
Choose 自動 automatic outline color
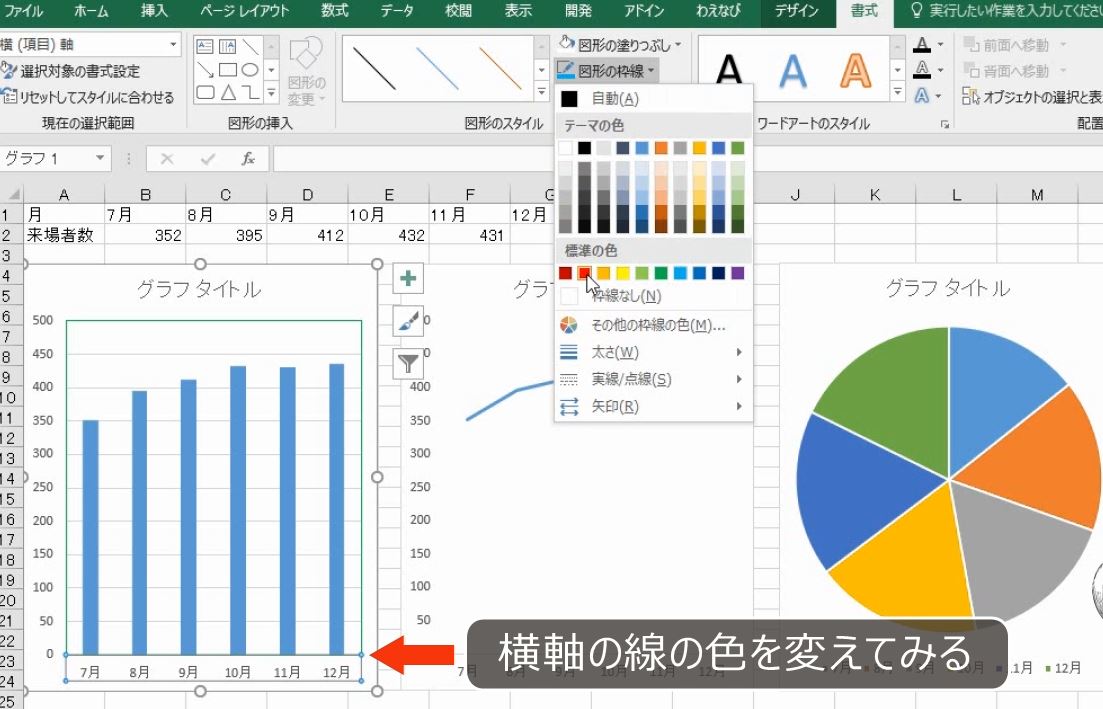tap(653, 98)
